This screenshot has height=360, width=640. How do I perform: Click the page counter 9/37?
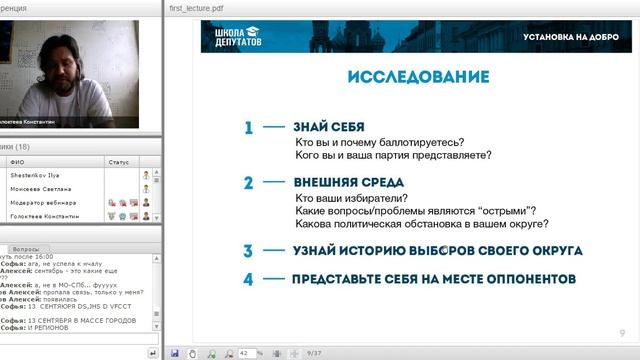(x=314, y=353)
